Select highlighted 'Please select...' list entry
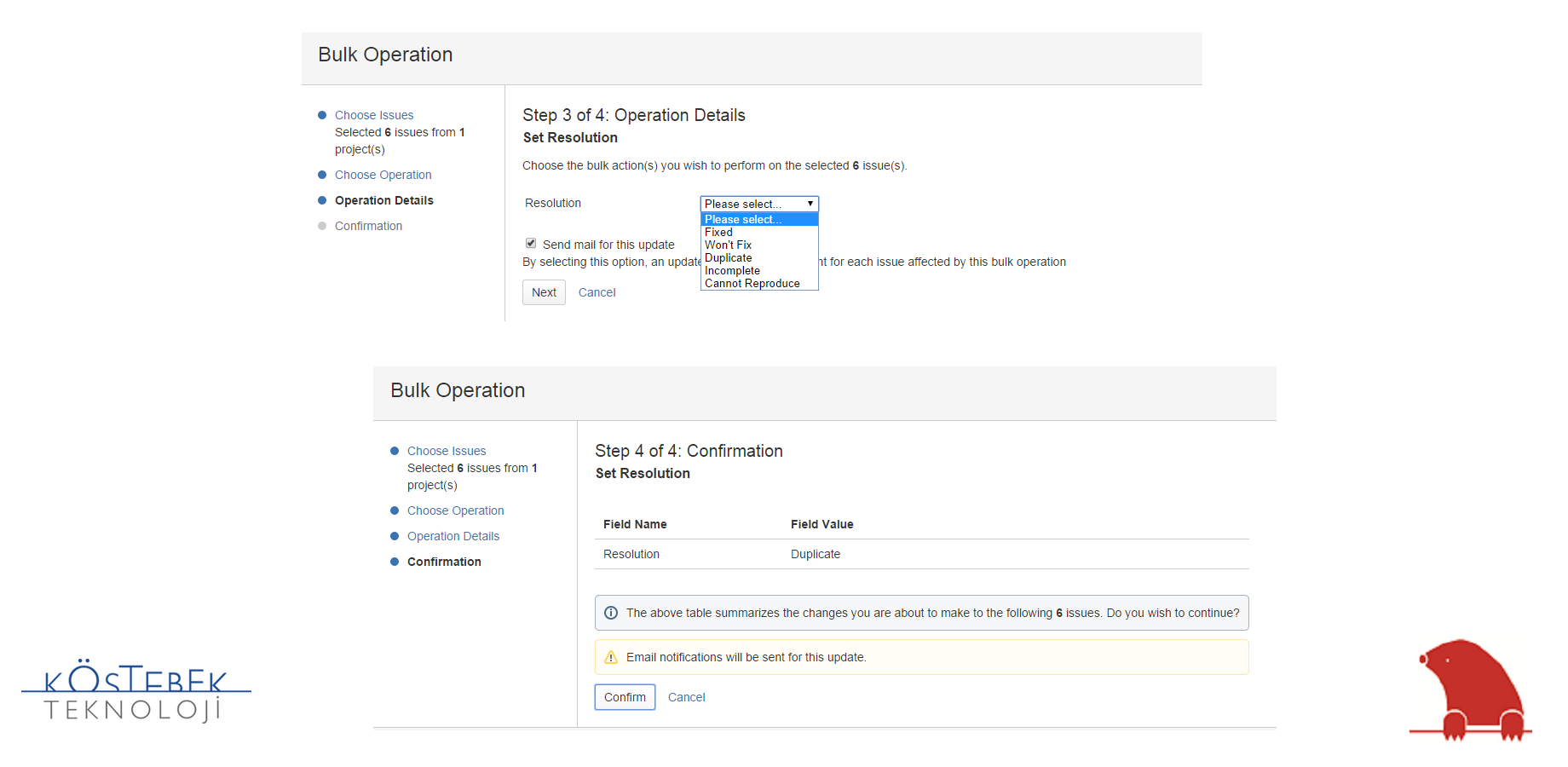The image size is (1568, 767). pos(759,219)
